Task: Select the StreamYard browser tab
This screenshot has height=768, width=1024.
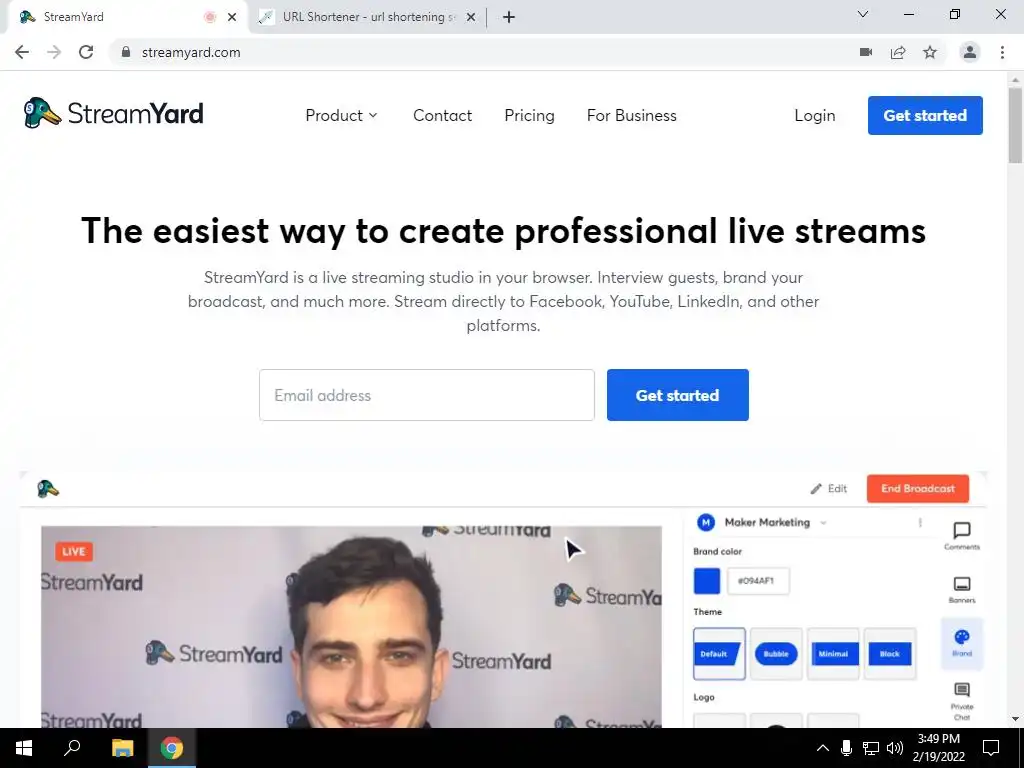Action: point(127,17)
